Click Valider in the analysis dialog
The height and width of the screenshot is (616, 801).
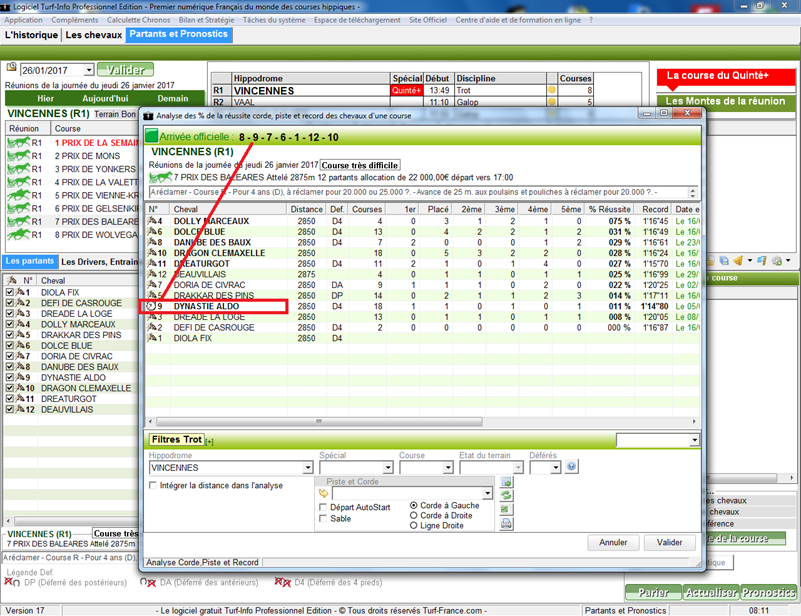click(669, 542)
